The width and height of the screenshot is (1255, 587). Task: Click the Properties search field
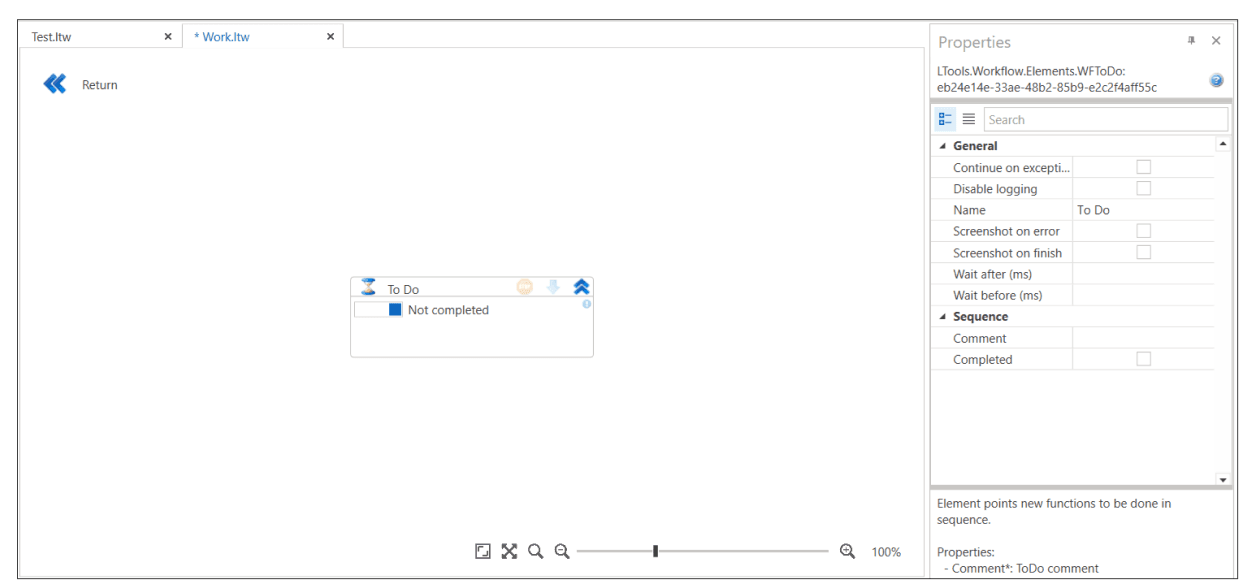pyautogui.click(x=1105, y=119)
